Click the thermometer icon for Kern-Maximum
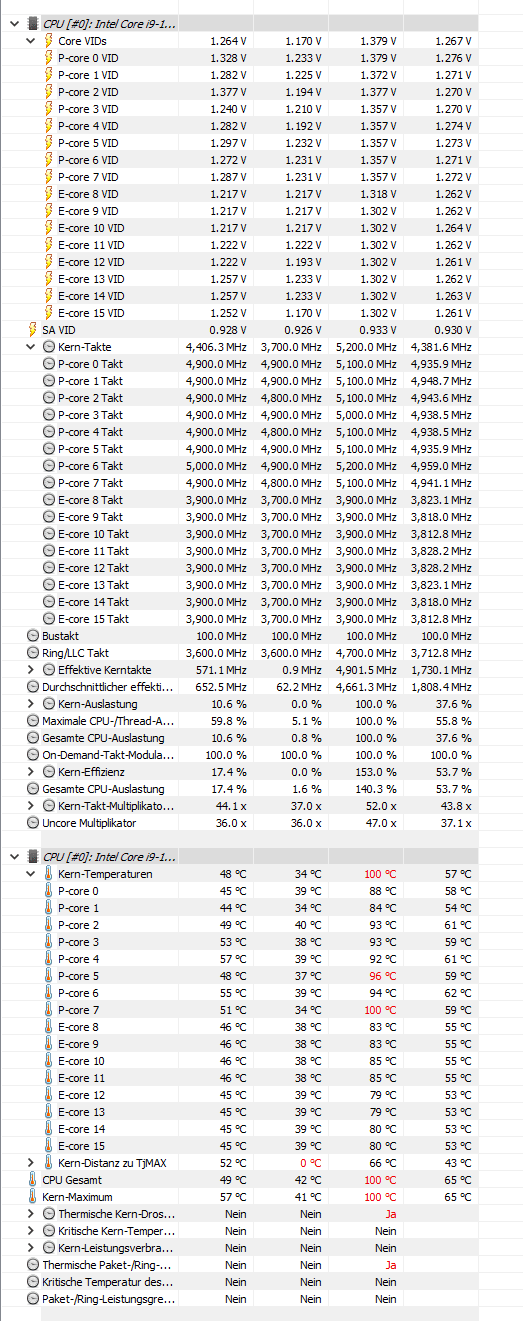 click(33, 1196)
